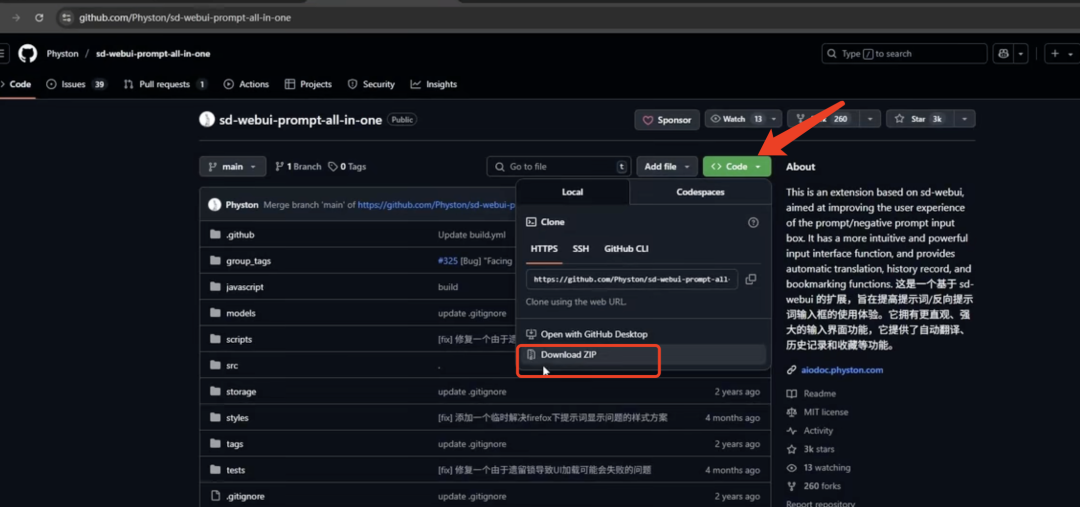Screen dimensions: 1080x507
Task: Select the GitHub CLI clone option
Action: (x=626, y=249)
